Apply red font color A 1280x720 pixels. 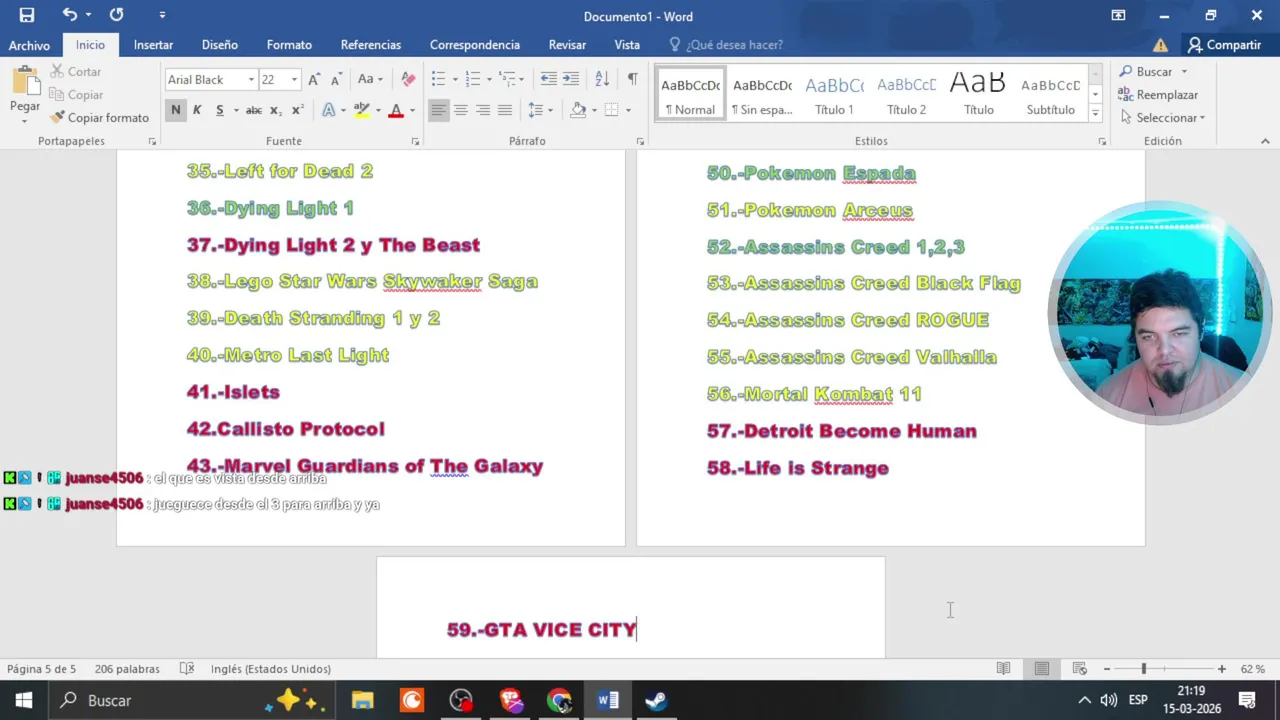(x=396, y=110)
